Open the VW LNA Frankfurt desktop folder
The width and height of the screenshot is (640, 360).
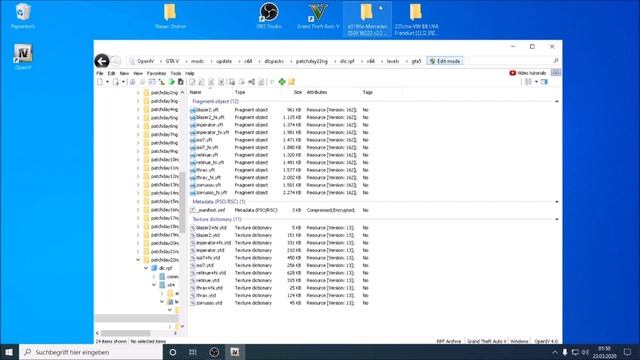(416, 19)
